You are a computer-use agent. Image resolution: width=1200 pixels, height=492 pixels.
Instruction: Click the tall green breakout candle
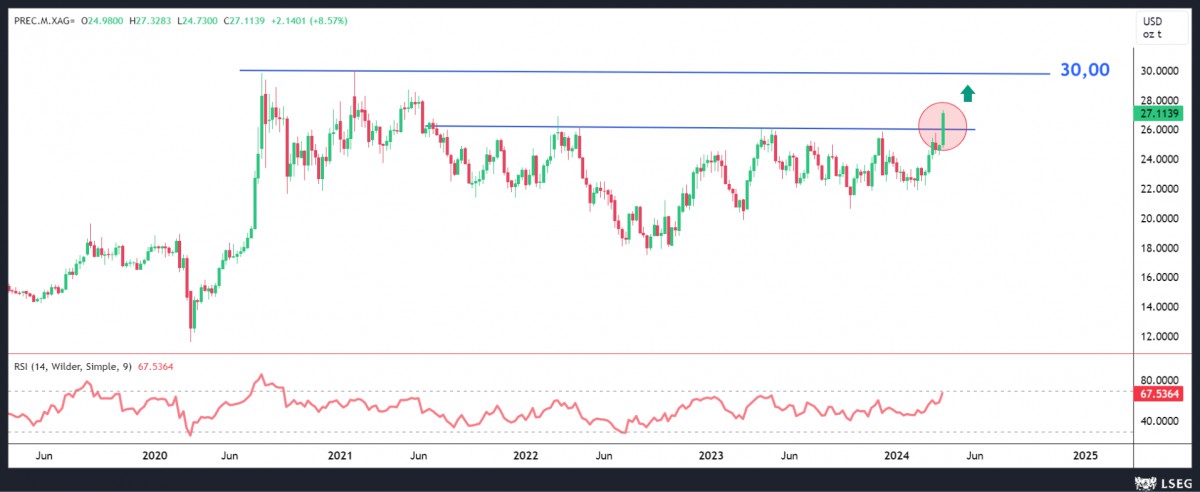(x=944, y=128)
